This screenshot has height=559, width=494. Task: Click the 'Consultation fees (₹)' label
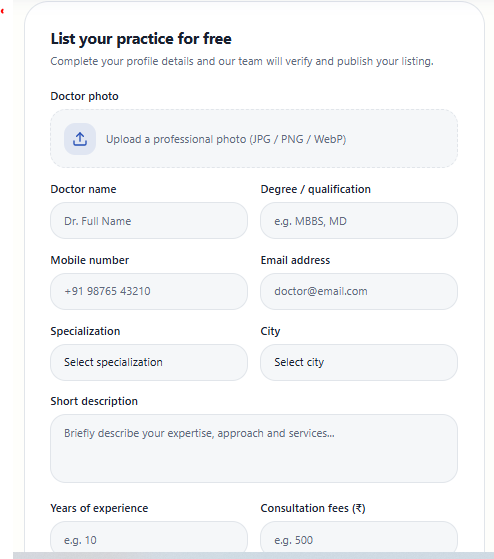pyautogui.click(x=313, y=508)
